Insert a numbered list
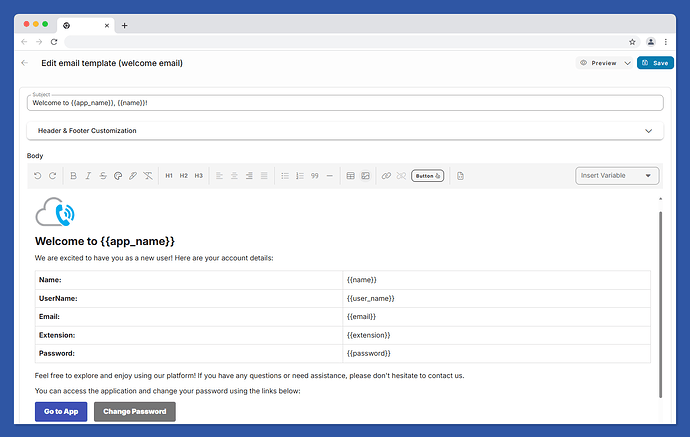This screenshot has width=690, height=437. click(x=300, y=176)
